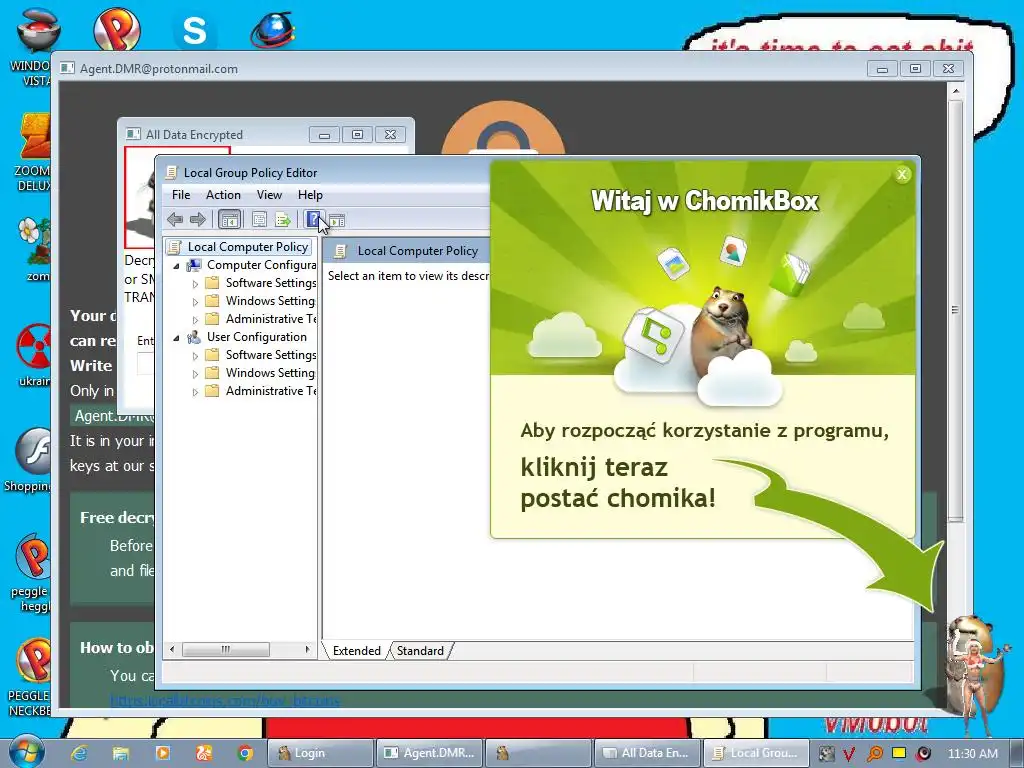1024x768 pixels.
Task: Launch Internet Explorer from taskbar
Action: click(x=79, y=753)
